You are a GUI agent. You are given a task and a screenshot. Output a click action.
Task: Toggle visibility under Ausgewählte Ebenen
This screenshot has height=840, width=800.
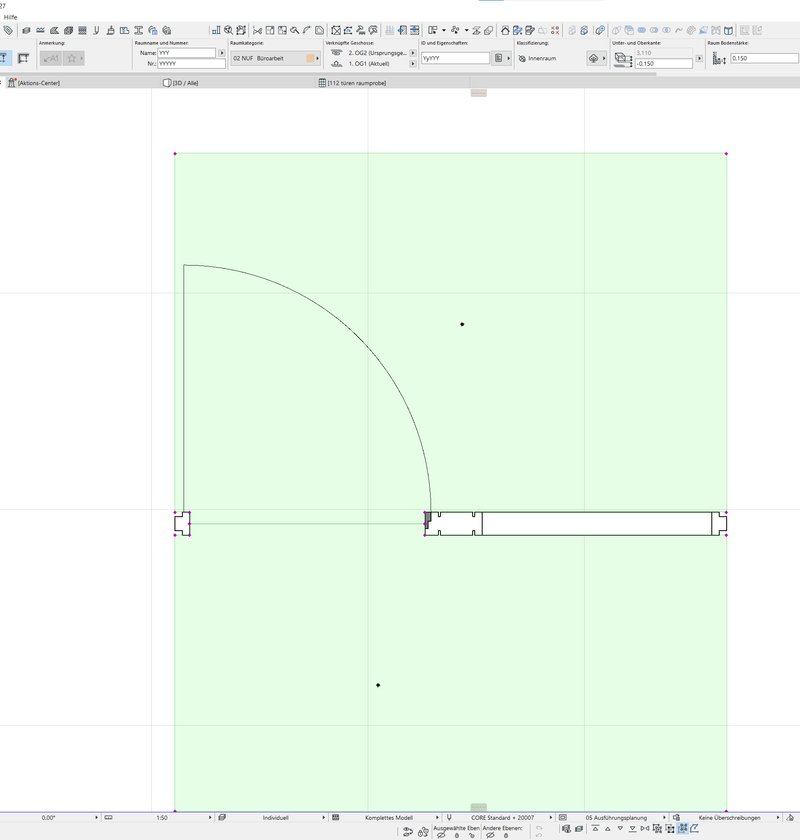440,835
